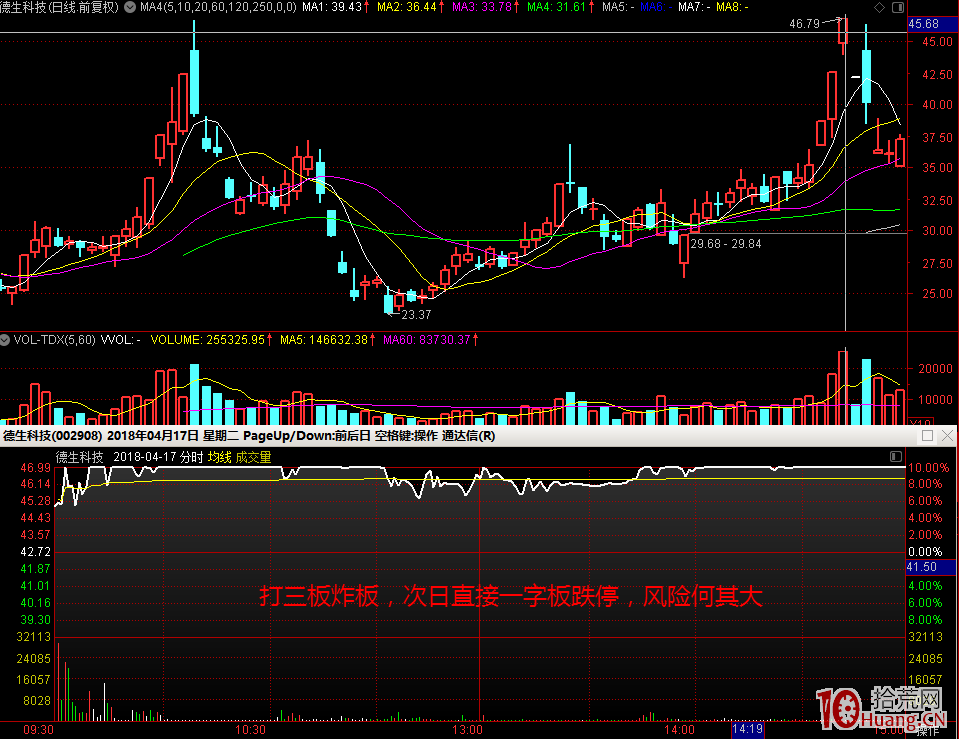
Task: Click the 德生科技 2018-04-17 label in the intraday header
Action: [x=116, y=457]
